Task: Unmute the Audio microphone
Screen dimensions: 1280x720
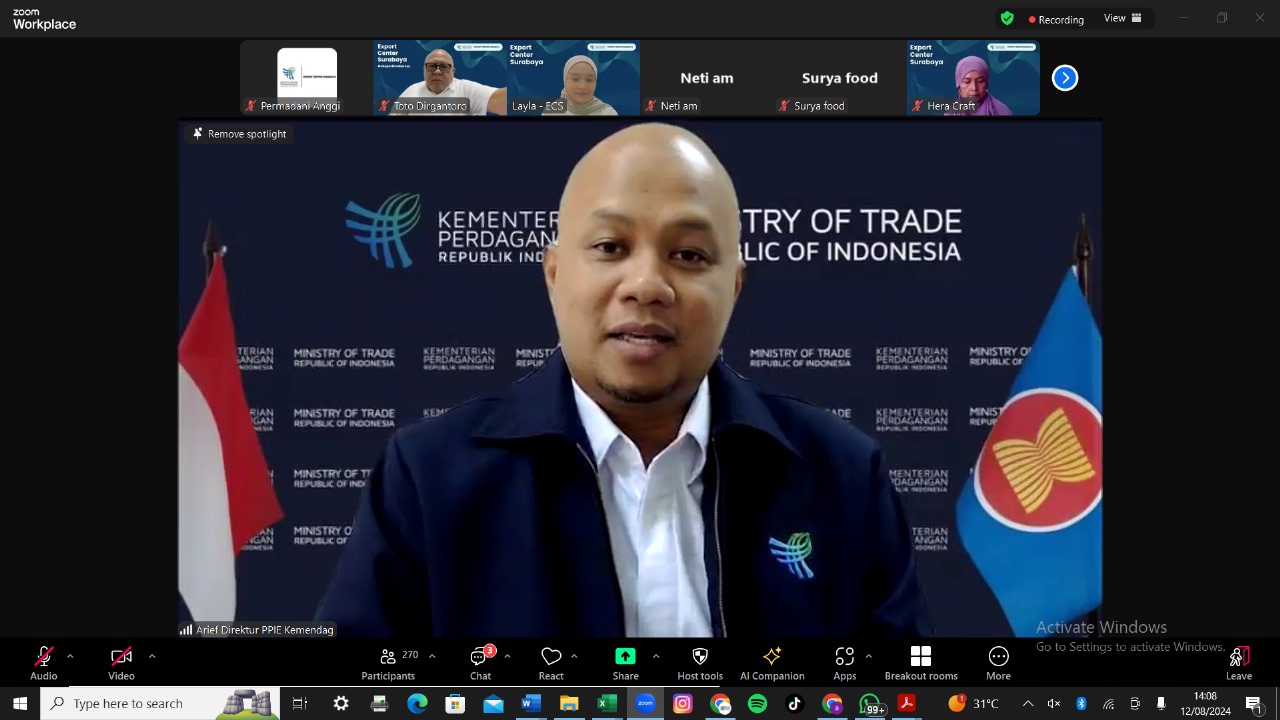Action: [x=44, y=663]
